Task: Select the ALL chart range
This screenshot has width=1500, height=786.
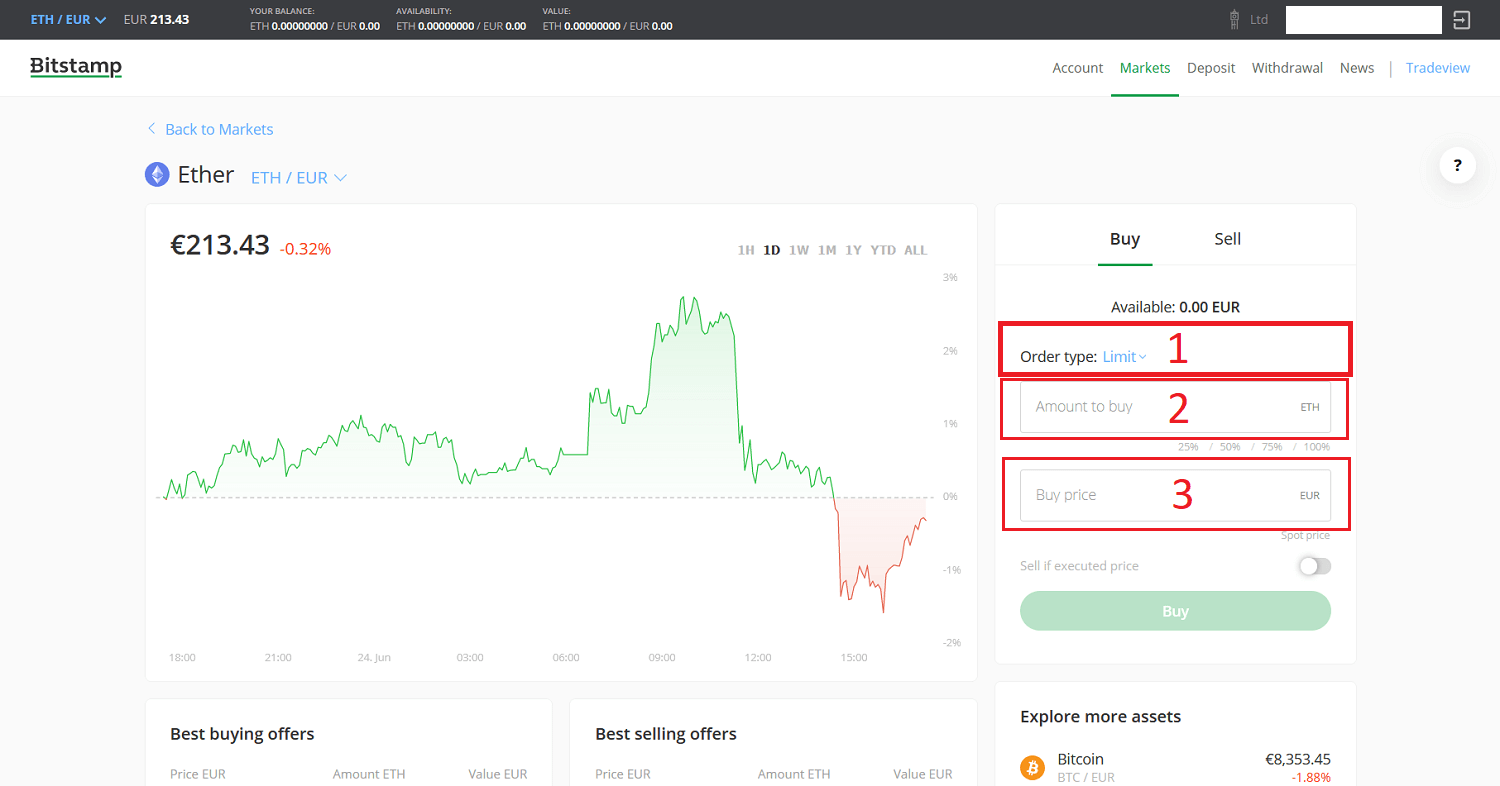Action: point(916,250)
